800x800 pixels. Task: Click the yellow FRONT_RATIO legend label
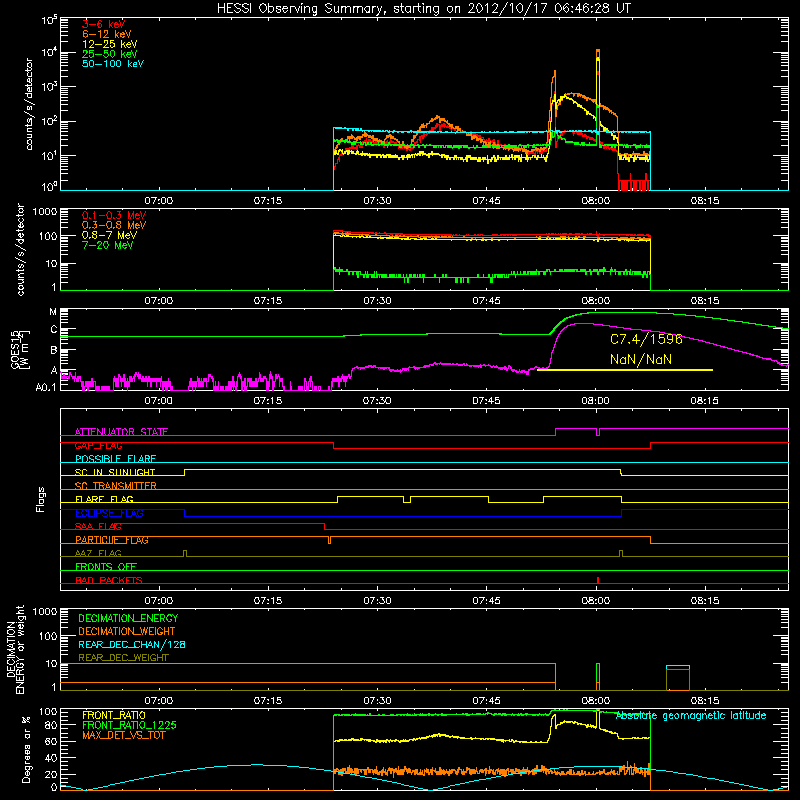click(x=114, y=715)
